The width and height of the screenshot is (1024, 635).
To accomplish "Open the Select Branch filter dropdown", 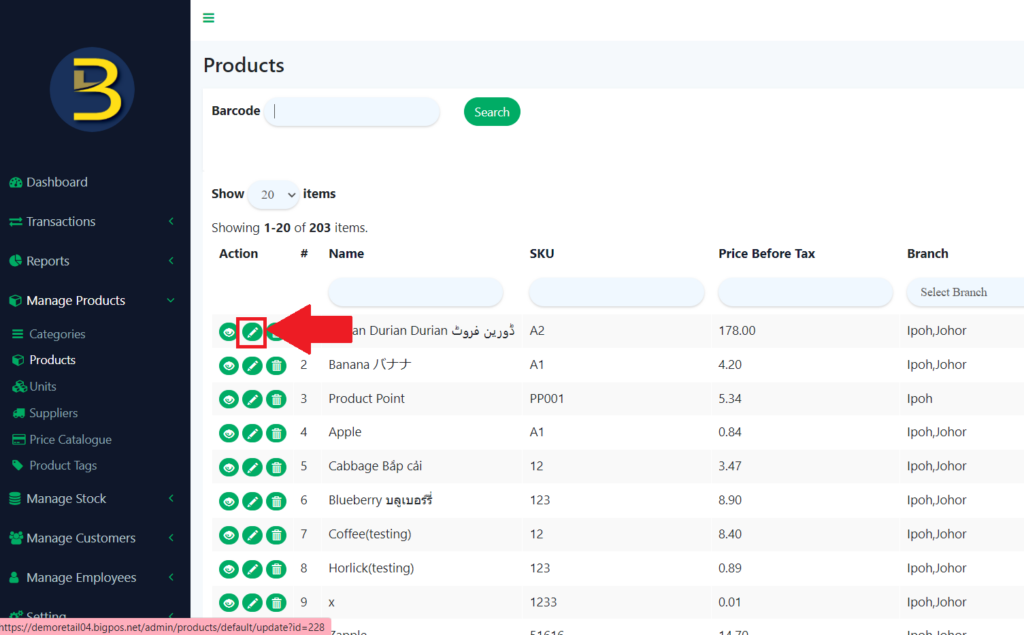I will pos(964,292).
